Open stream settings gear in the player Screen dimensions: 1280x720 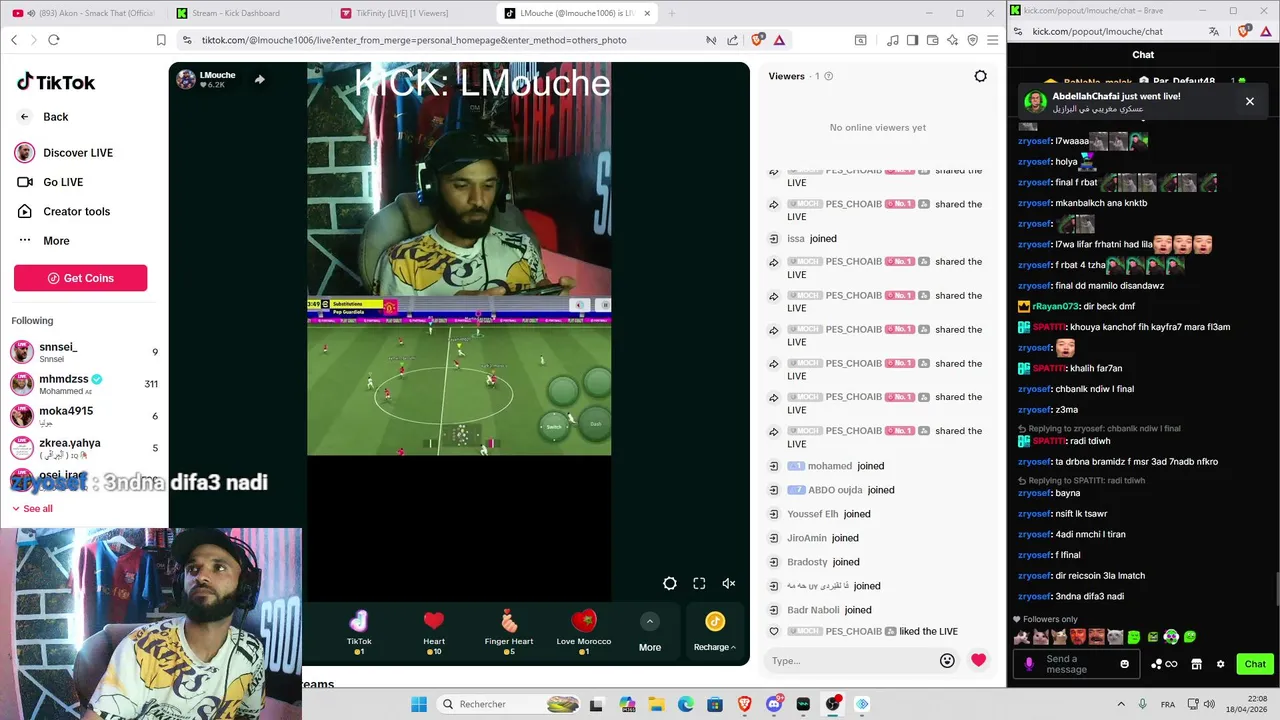point(670,583)
